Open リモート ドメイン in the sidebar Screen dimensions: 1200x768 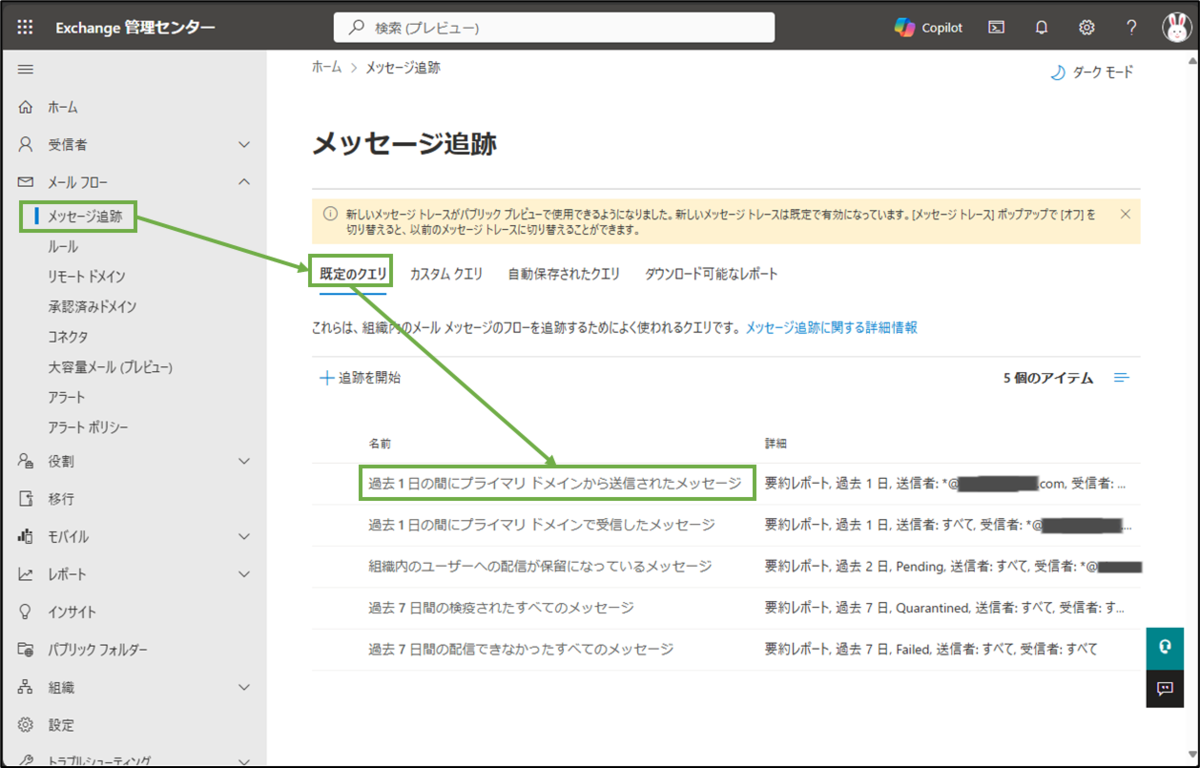[x=86, y=276]
